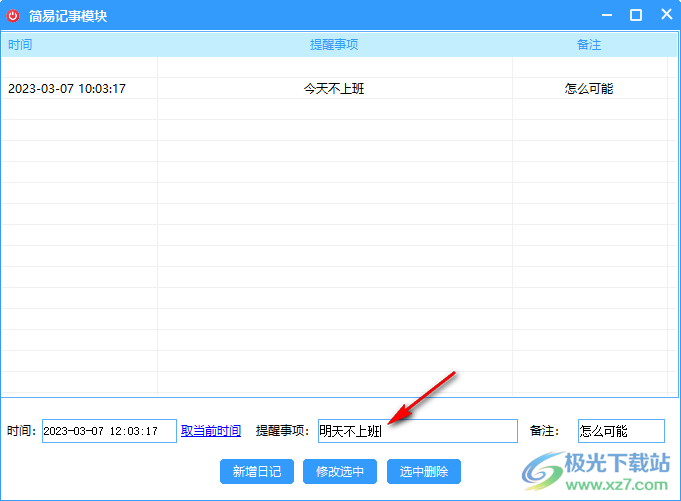Close the 简易记事模块 window
This screenshot has height=501, width=681.
666,15
